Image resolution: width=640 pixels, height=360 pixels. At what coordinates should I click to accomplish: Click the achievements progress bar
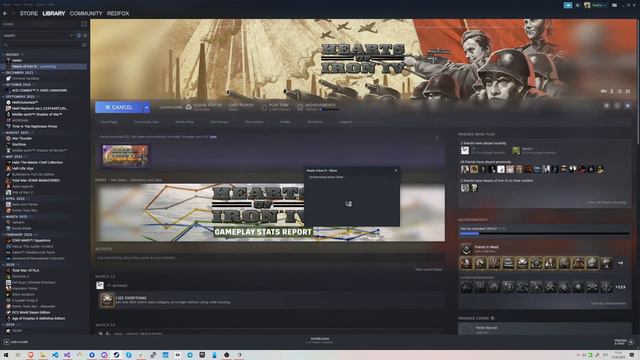pos(544,233)
